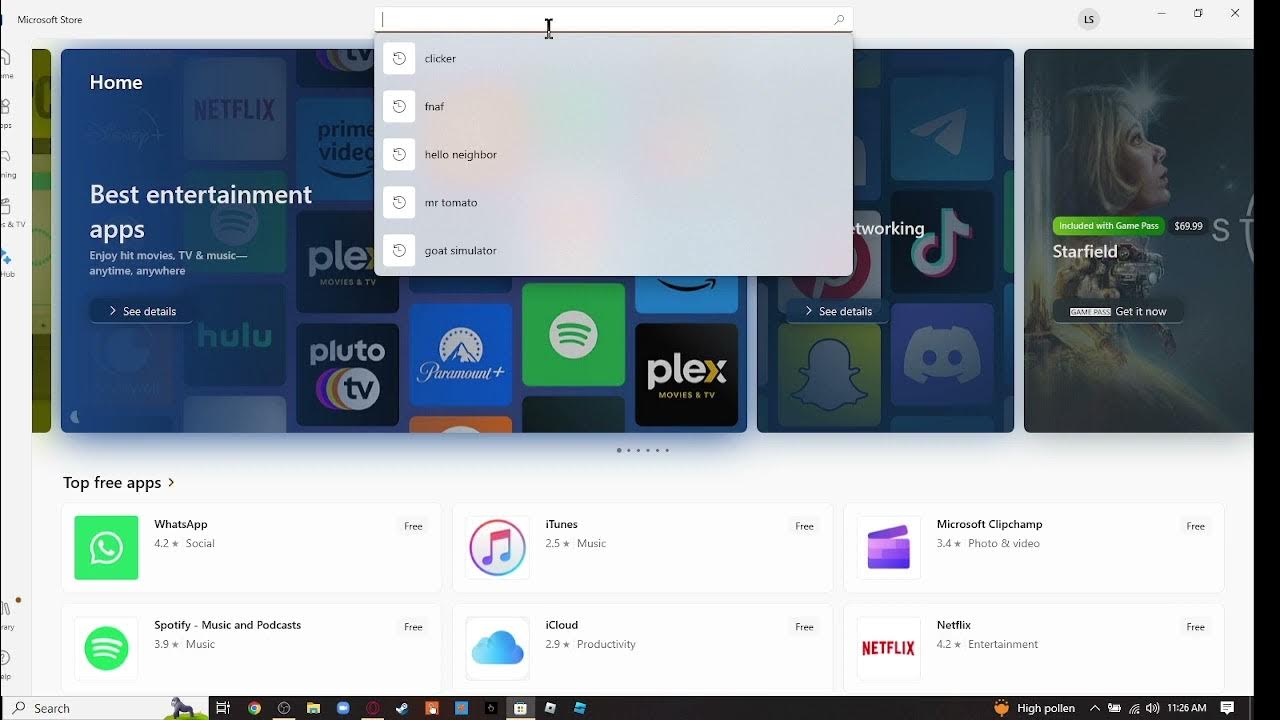Image resolution: width=1280 pixels, height=720 pixels.
Task: Open the Spotify app icon in list
Action: pyautogui.click(x=106, y=648)
